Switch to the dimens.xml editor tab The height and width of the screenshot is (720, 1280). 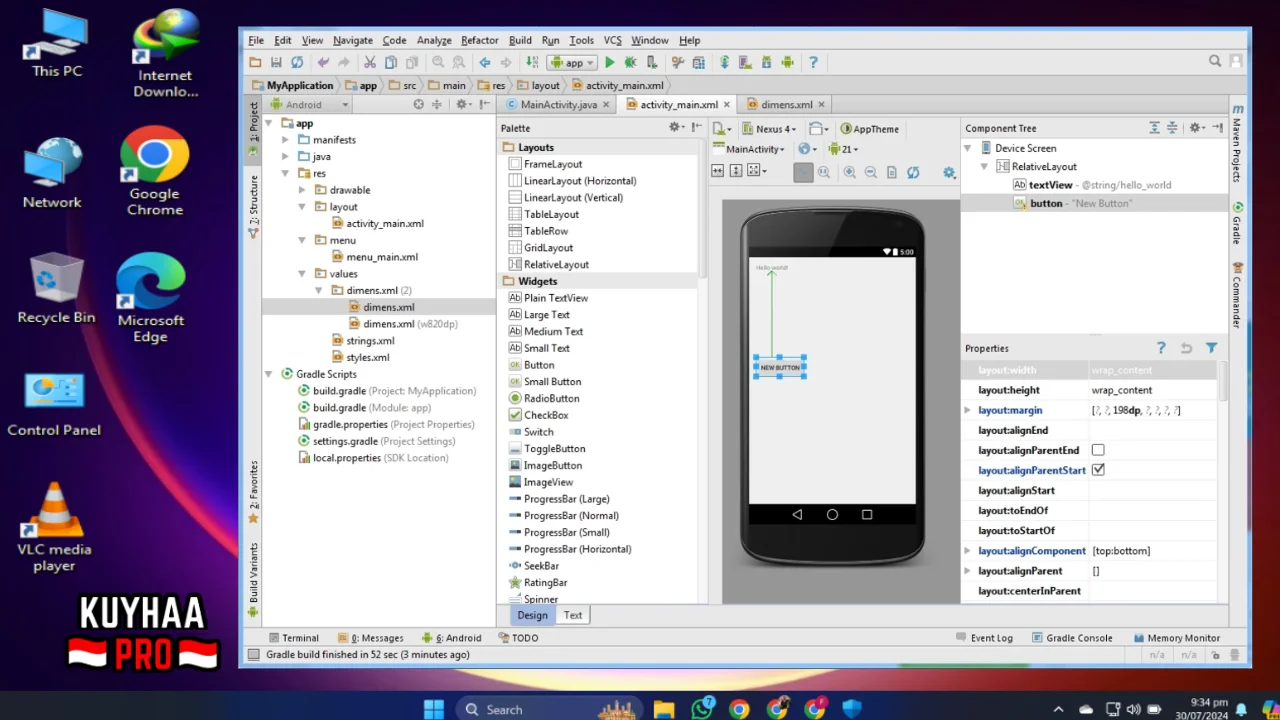pos(787,104)
